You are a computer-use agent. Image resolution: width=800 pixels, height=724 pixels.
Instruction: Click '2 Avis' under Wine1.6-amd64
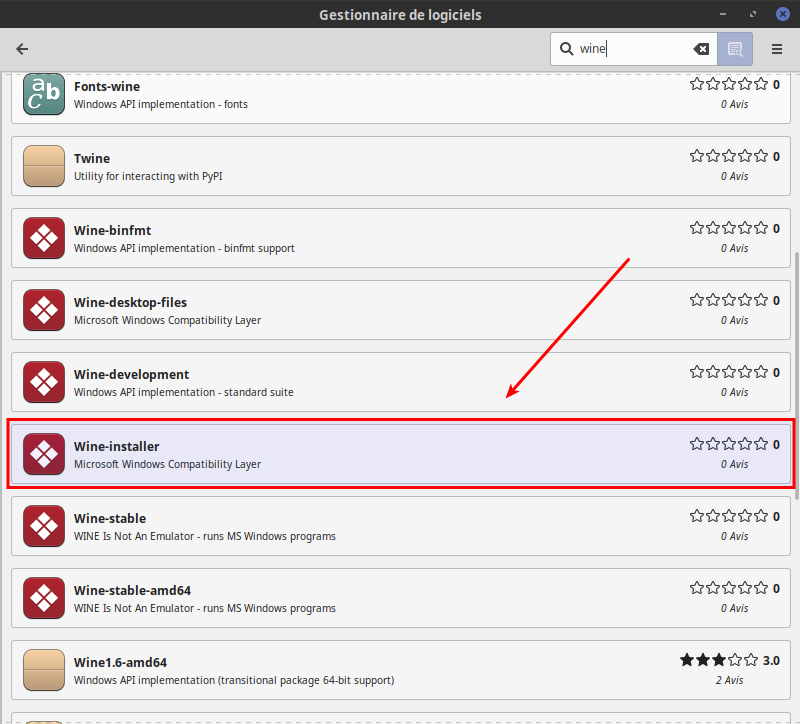(x=730, y=680)
